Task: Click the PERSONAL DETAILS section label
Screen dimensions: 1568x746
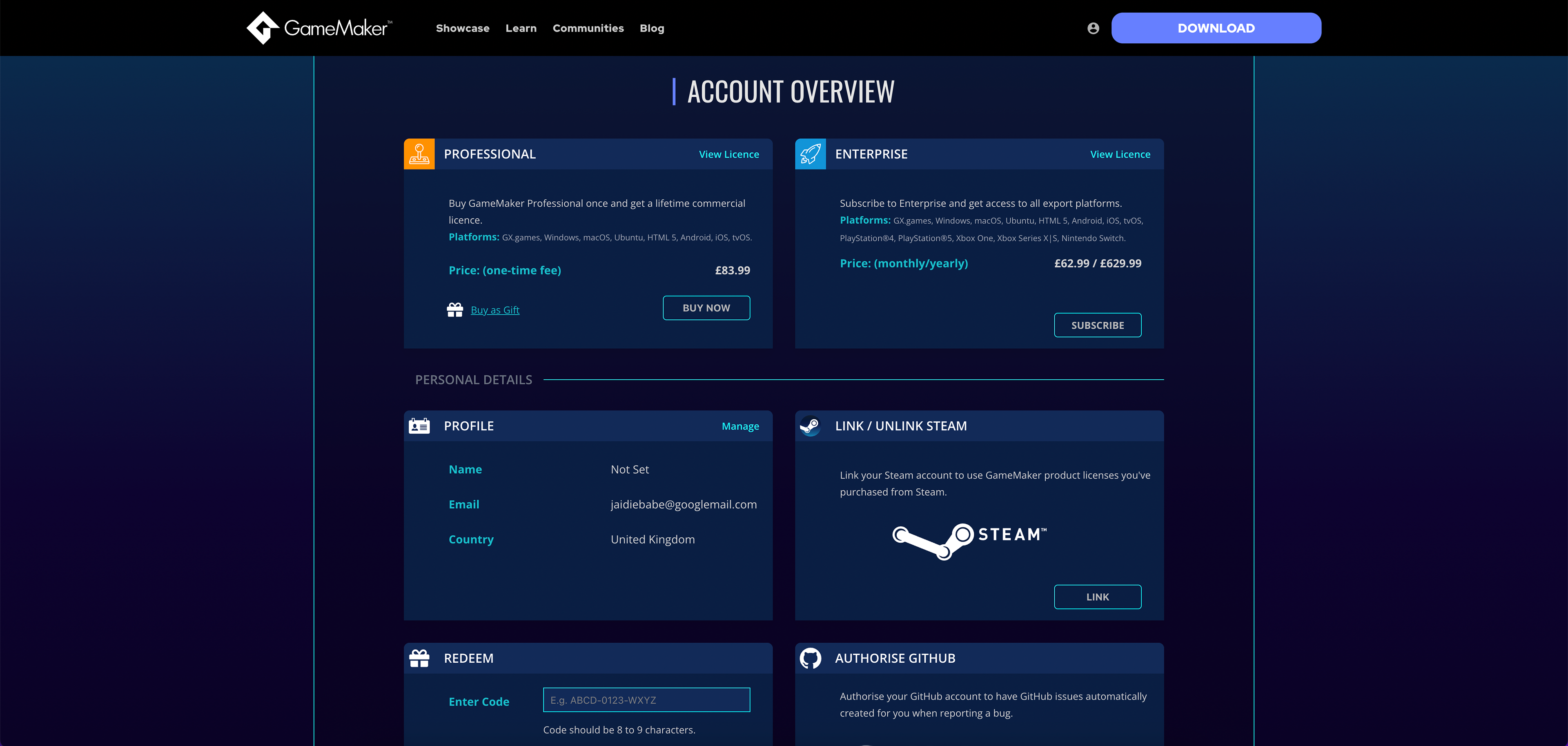Action: click(x=474, y=380)
